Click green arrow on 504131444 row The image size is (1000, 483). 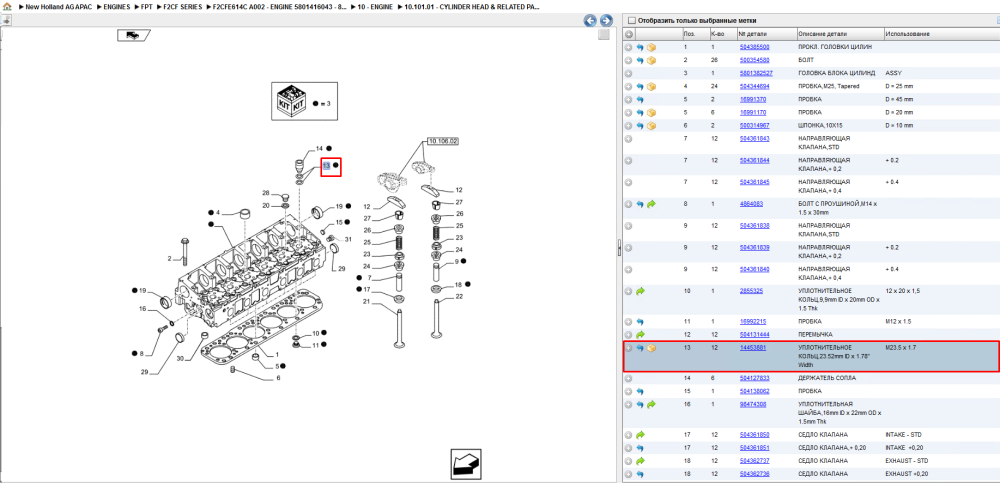pos(640,334)
